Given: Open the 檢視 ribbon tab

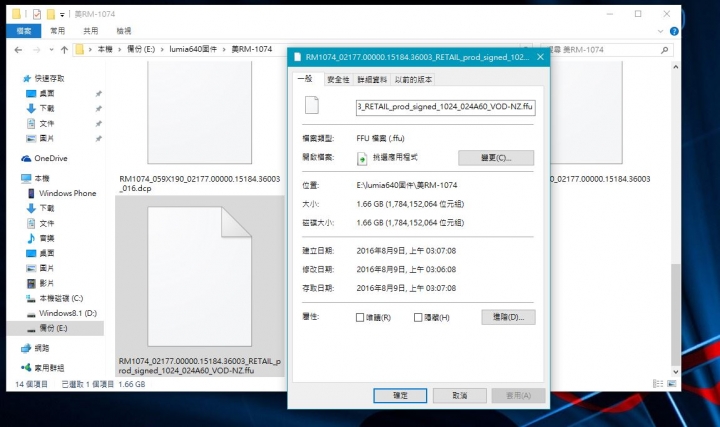Looking at the screenshot, I should pyautogui.click(x=124, y=31).
